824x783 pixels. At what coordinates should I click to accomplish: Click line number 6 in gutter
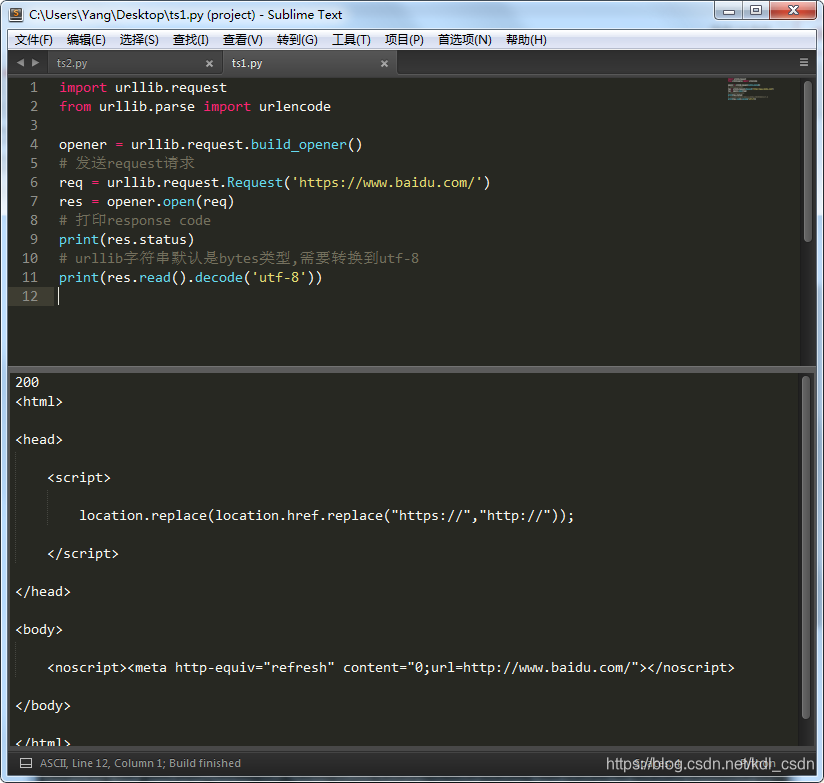coord(34,182)
